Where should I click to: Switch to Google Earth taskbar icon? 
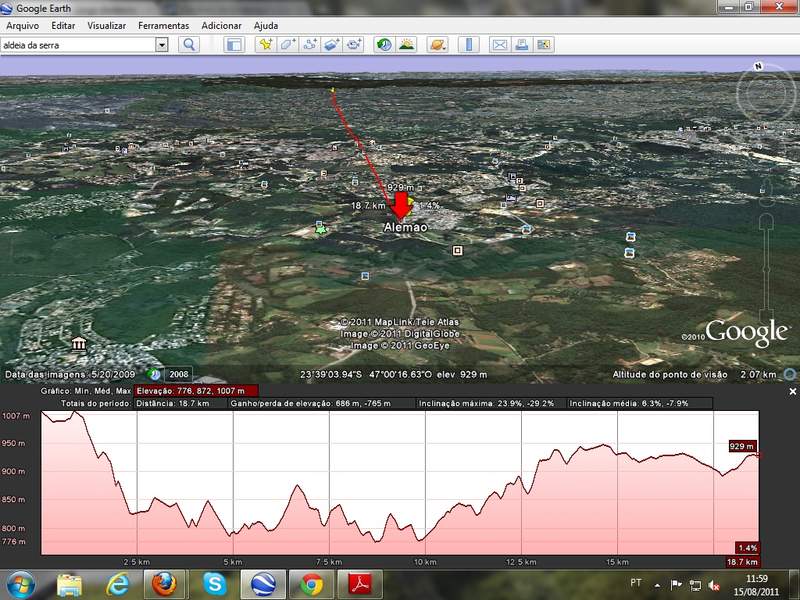click(263, 585)
